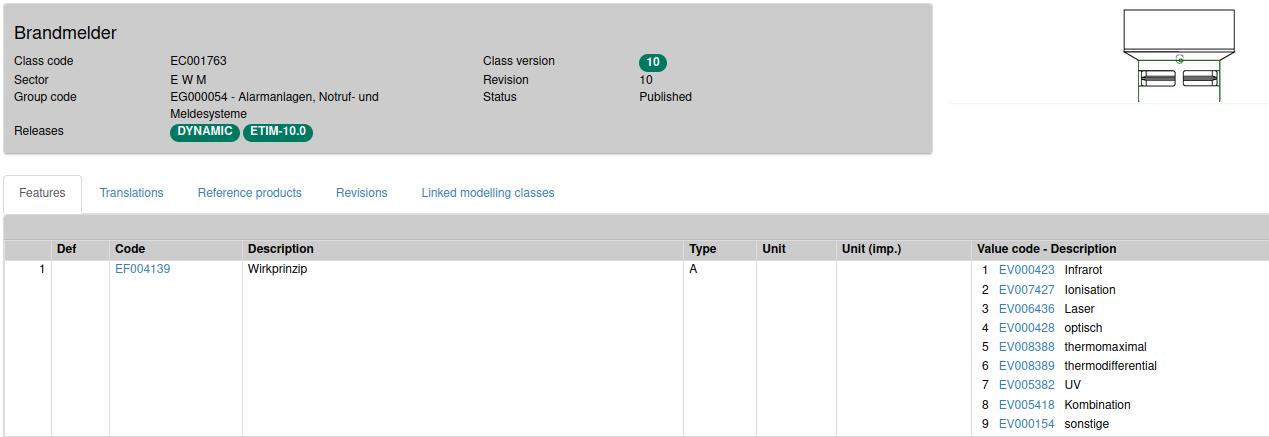Open the Translations tab
Image resolution: width=1269 pixels, height=437 pixels.
(131, 193)
